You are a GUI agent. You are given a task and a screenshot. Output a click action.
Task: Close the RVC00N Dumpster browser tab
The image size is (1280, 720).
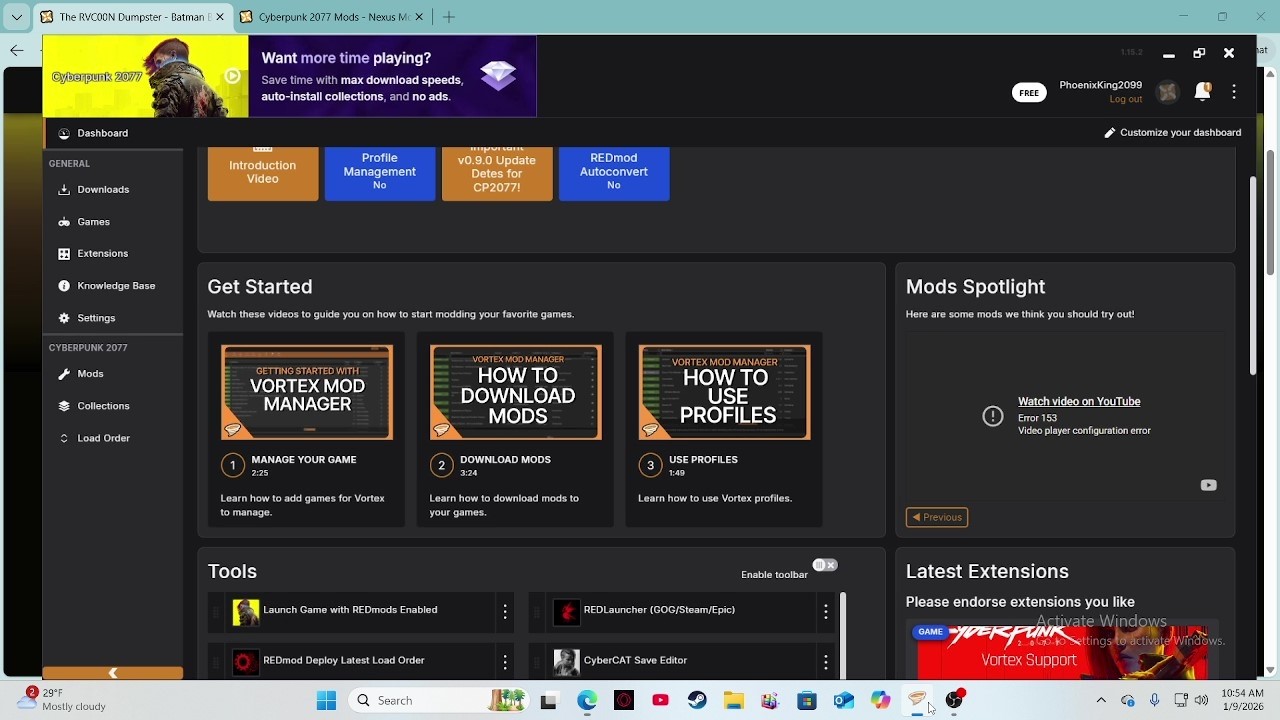219,17
